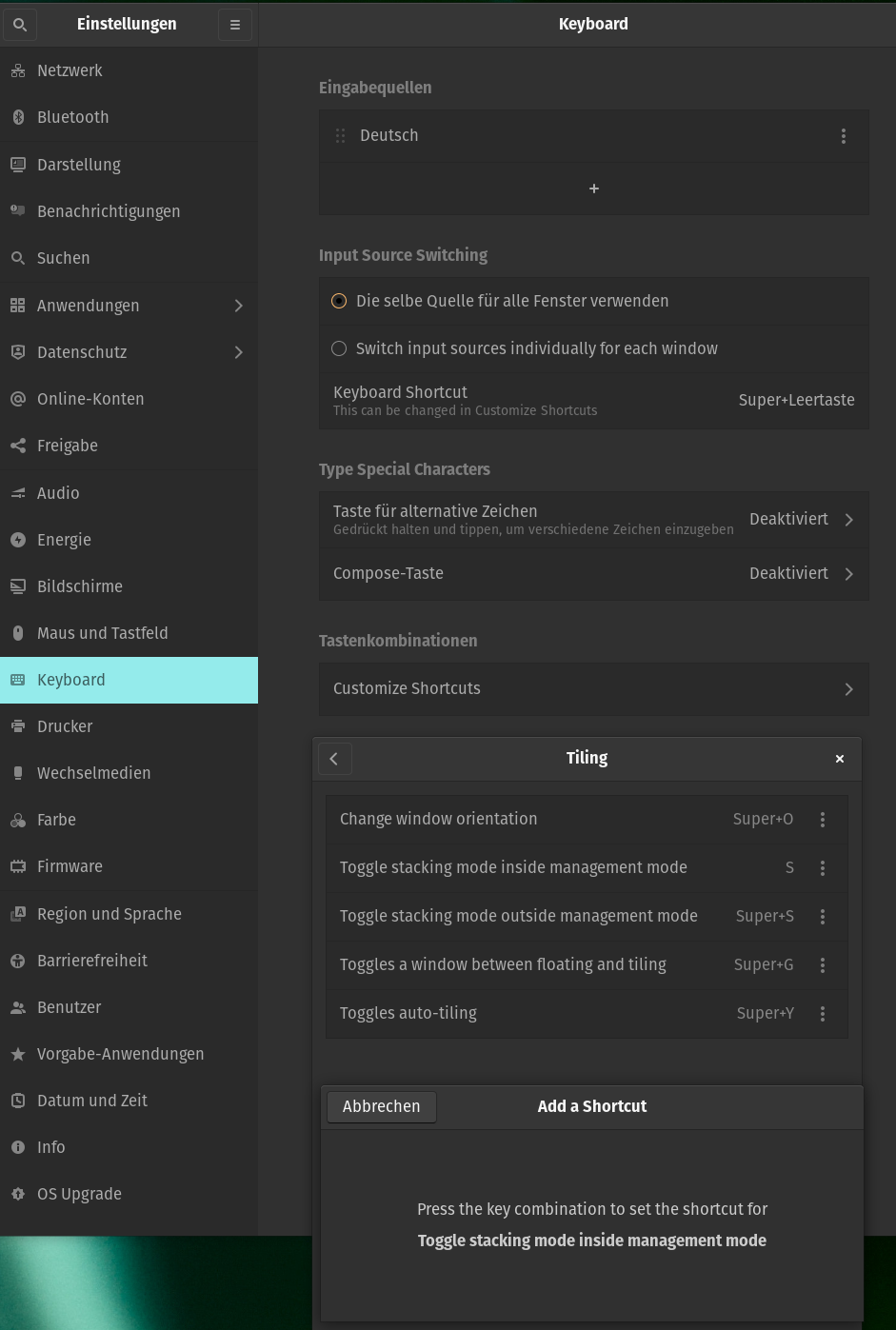Select 'Die selbe Quelle für alle Fenster verwenden'
Image resolution: width=896 pixels, height=1330 pixels.
[339, 301]
